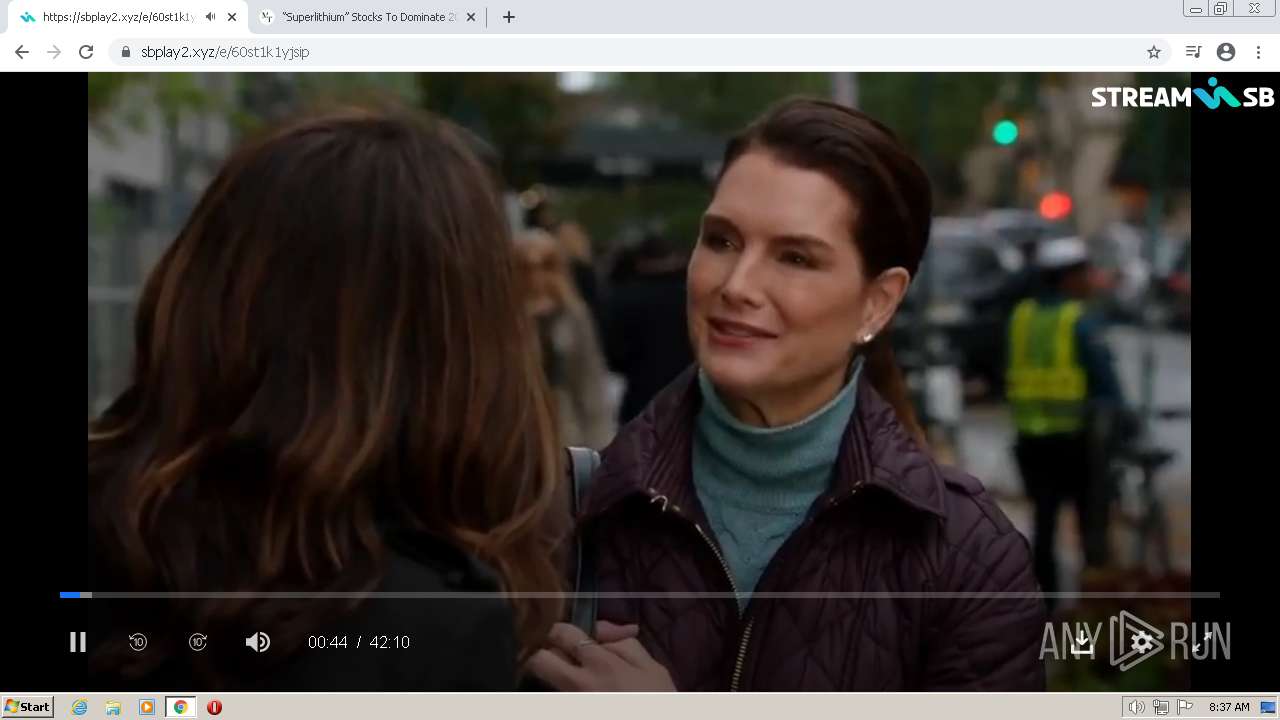Open Windows Media Player from taskbar
This screenshot has height=720, width=1280.
coord(147,707)
